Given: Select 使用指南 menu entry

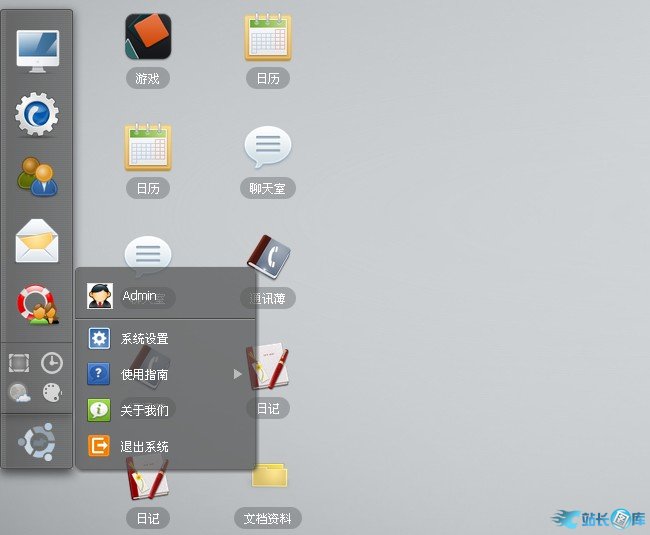Looking at the screenshot, I should point(144,374).
